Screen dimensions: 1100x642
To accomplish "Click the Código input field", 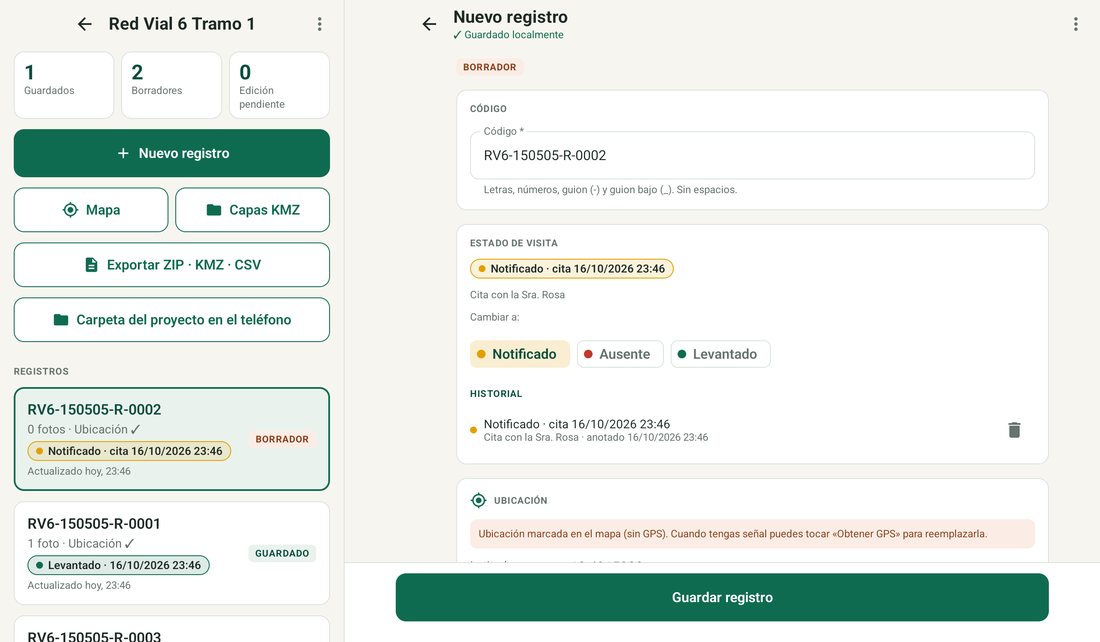I will click(x=752, y=155).
